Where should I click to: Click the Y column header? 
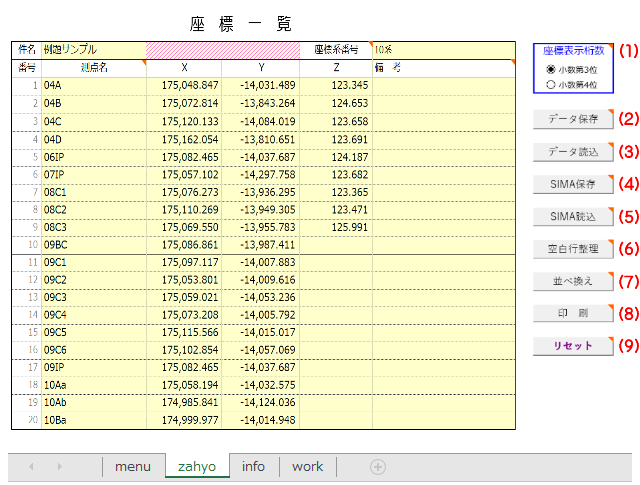pyautogui.click(x=261, y=68)
